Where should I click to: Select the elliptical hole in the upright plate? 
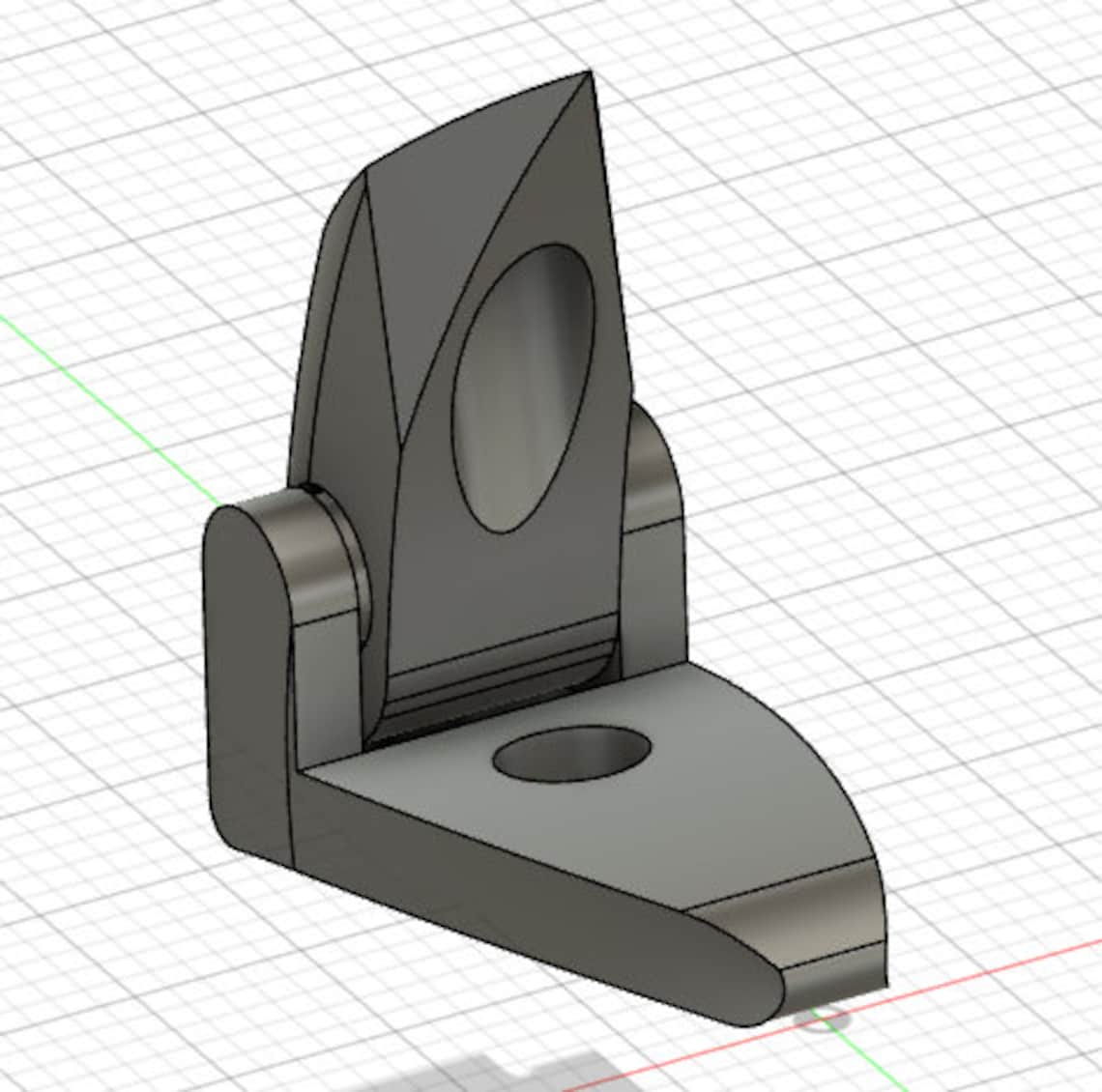(524, 388)
